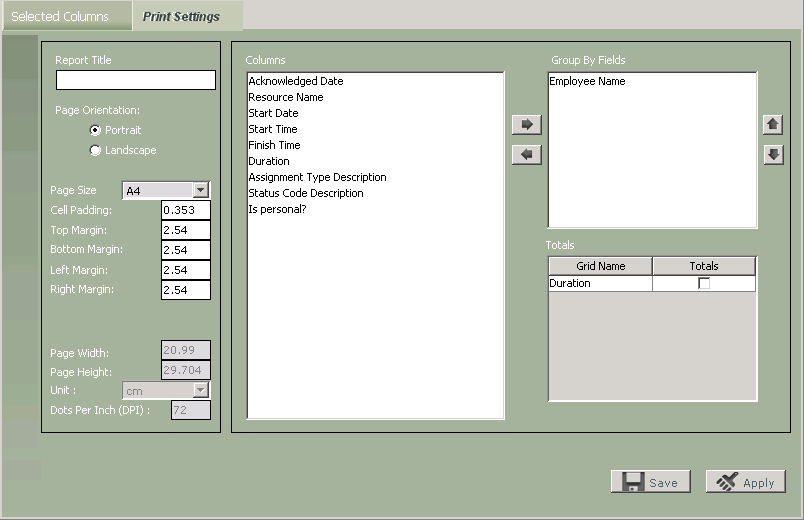Viewport: 804px width, 520px height.
Task: Select Employee Name in Group By Fields
Action: (x=587, y=81)
